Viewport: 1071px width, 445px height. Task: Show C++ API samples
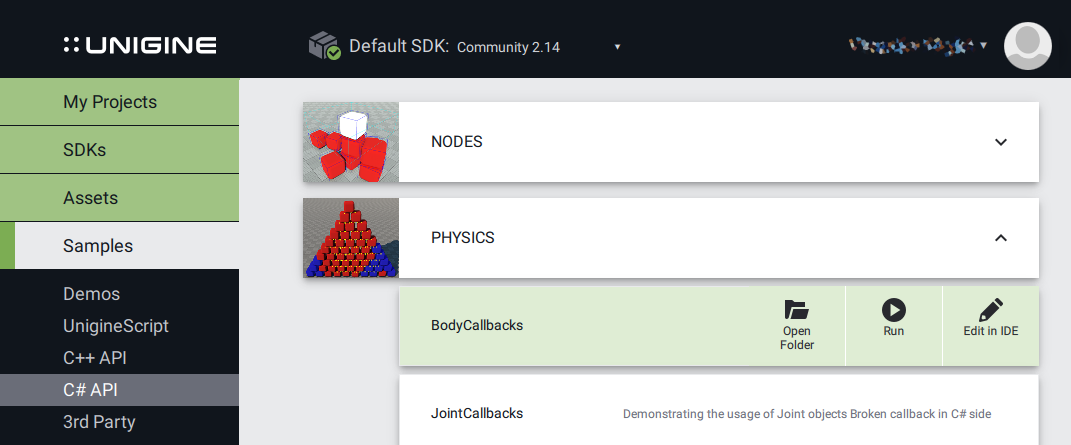94,358
